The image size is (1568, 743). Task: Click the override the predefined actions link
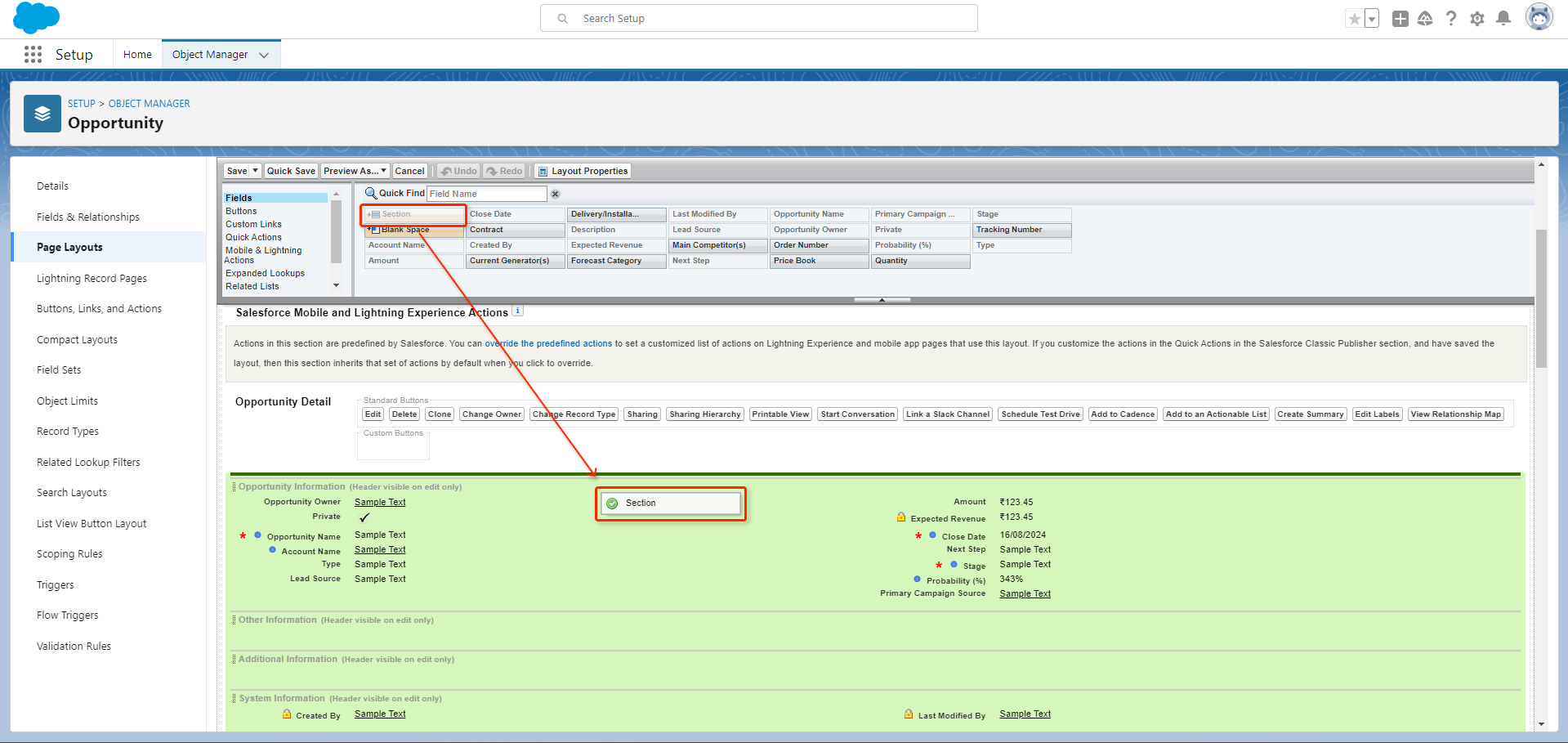[x=548, y=344]
